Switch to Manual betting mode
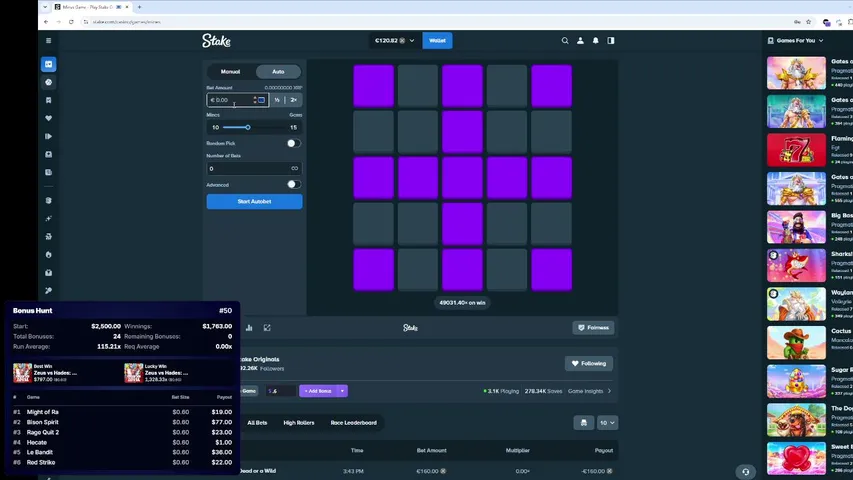This screenshot has height=480, width=853. coord(230,72)
